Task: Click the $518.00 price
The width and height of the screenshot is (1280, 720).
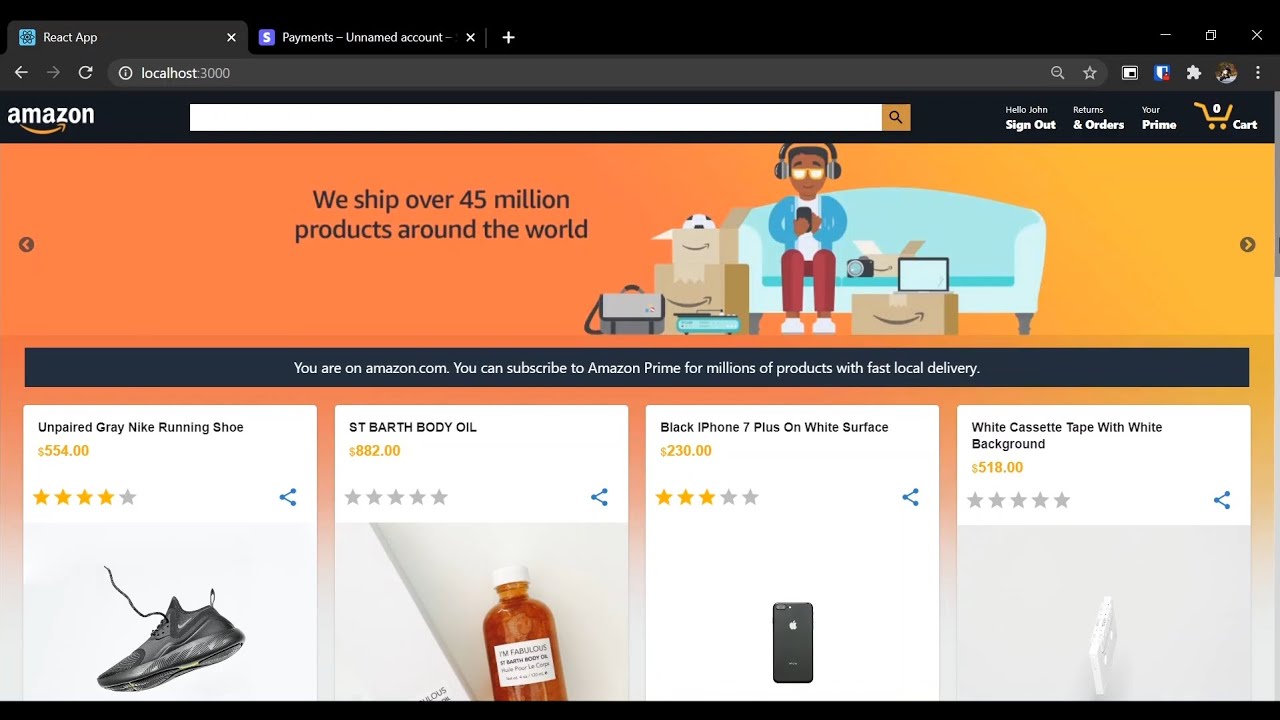Action: 997,468
